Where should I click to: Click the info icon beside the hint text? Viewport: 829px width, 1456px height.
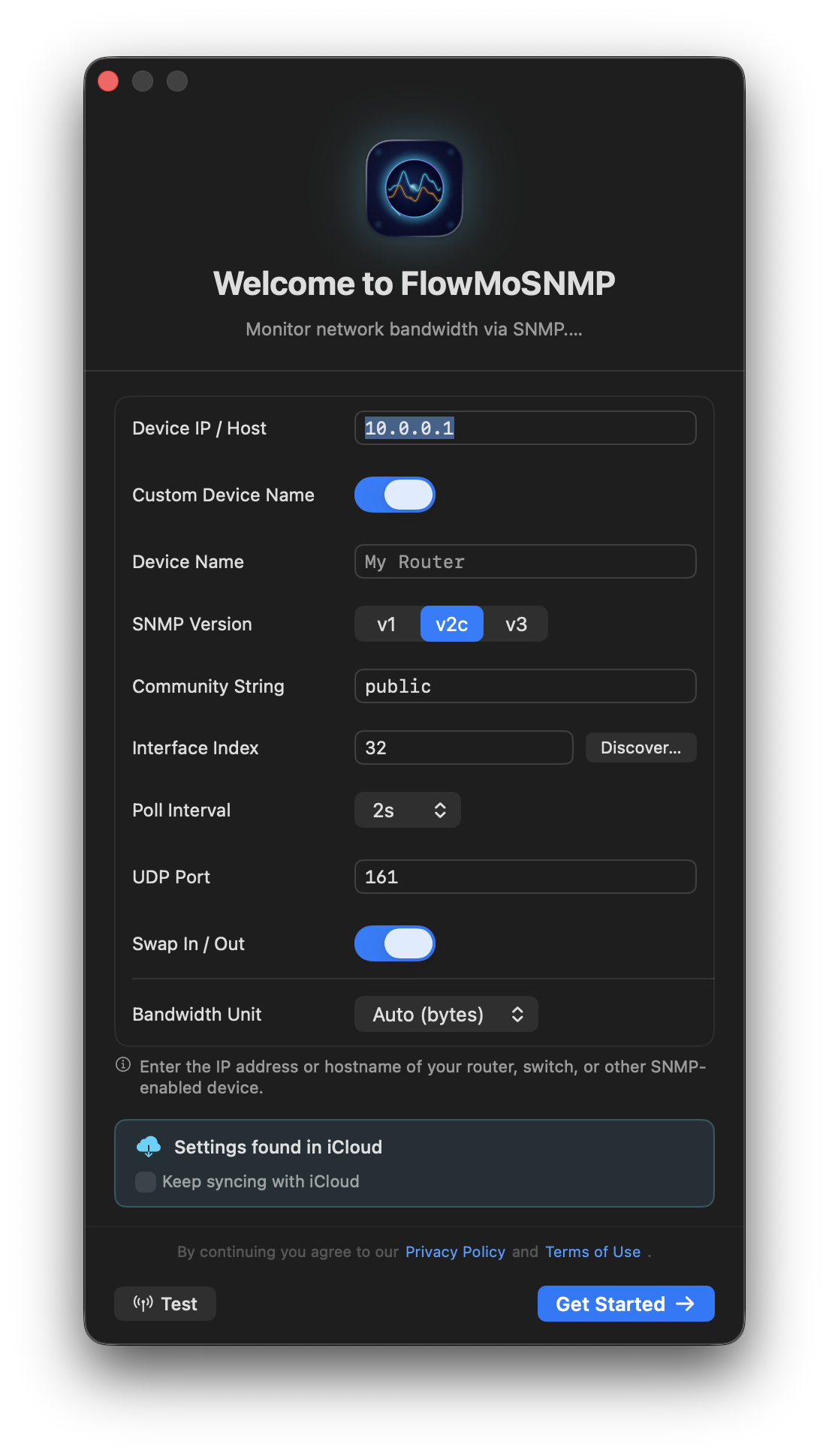[123, 1065]
